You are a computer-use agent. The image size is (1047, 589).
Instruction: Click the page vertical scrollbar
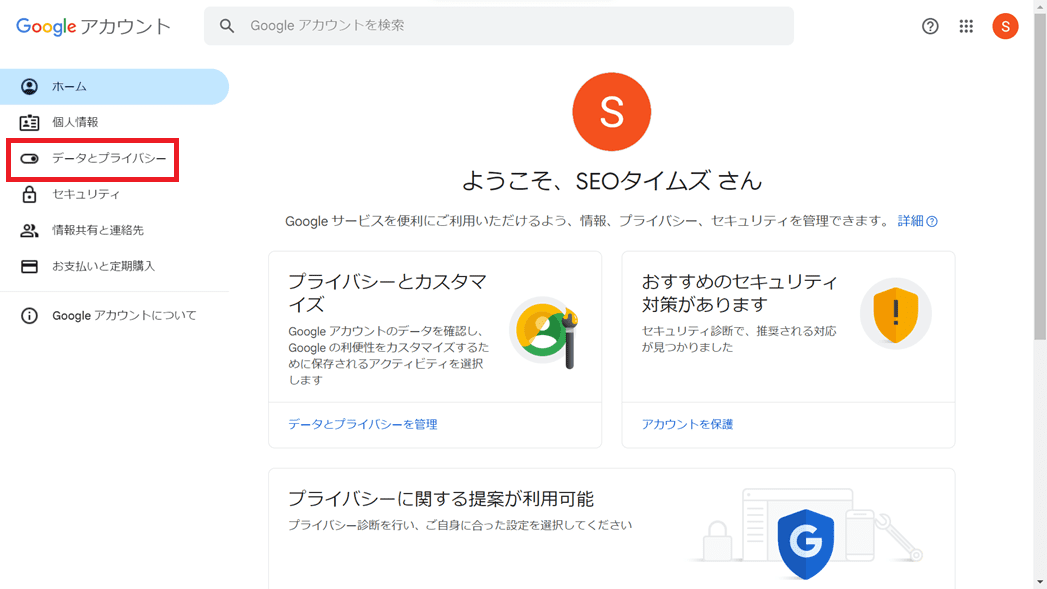tap(1040, 177)
